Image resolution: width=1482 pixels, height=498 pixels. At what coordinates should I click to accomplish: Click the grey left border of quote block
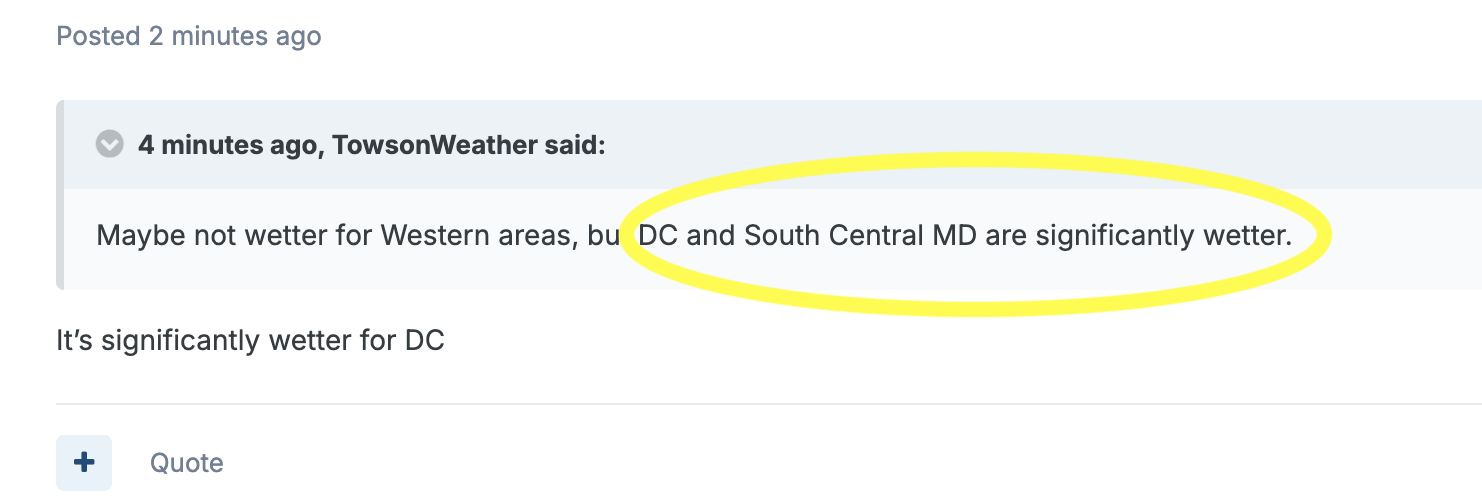click(60, 195)
